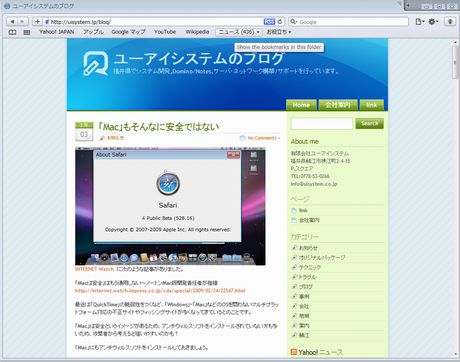Open the 「Mac」もそんなに安全ではない post title
460x362 pixels.
click(x=159, y=127)
